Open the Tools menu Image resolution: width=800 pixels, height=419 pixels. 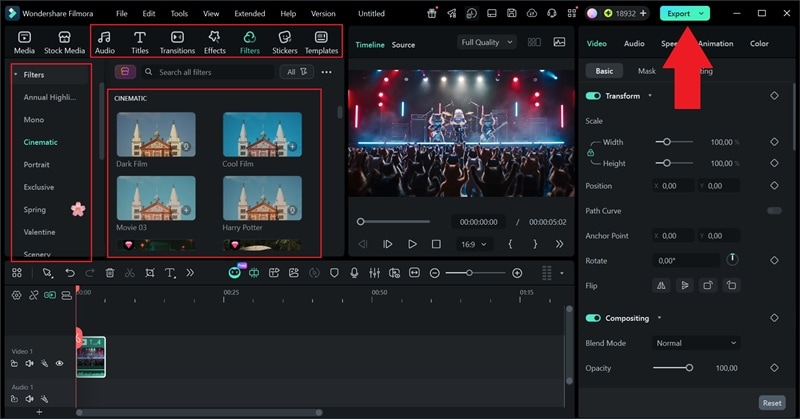coord(179,13)
